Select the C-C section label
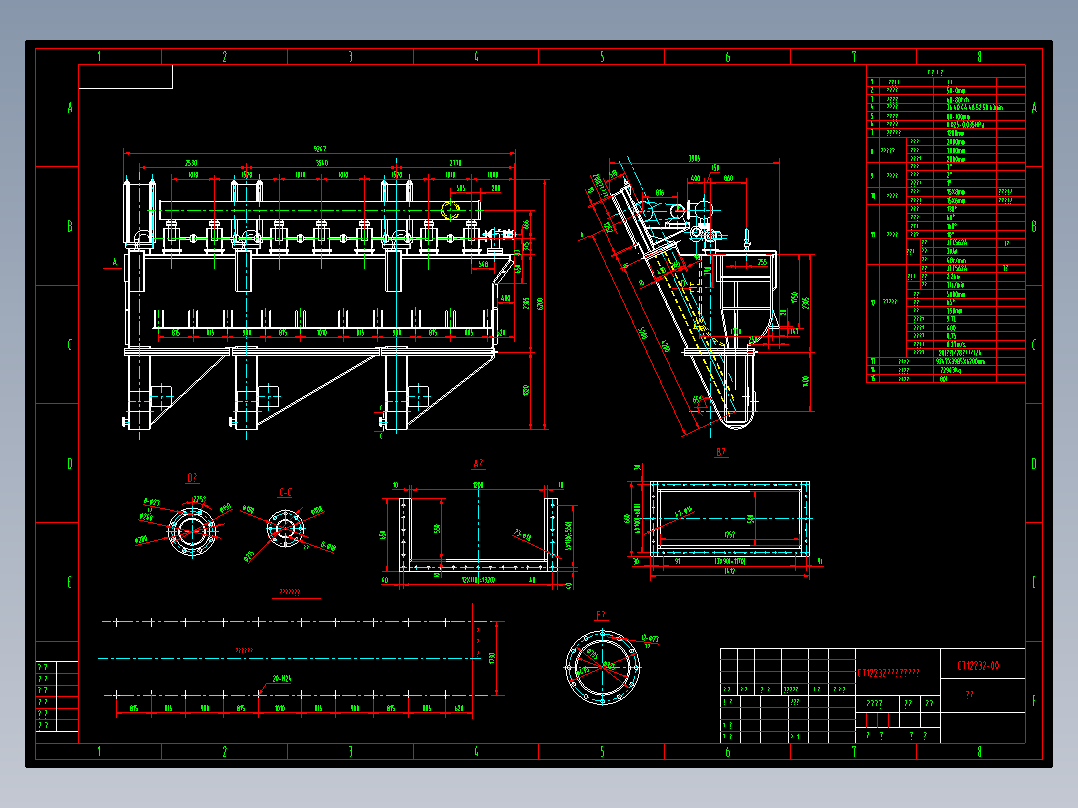The width and height of the screenshot is (1078, 808). (285, 492)
